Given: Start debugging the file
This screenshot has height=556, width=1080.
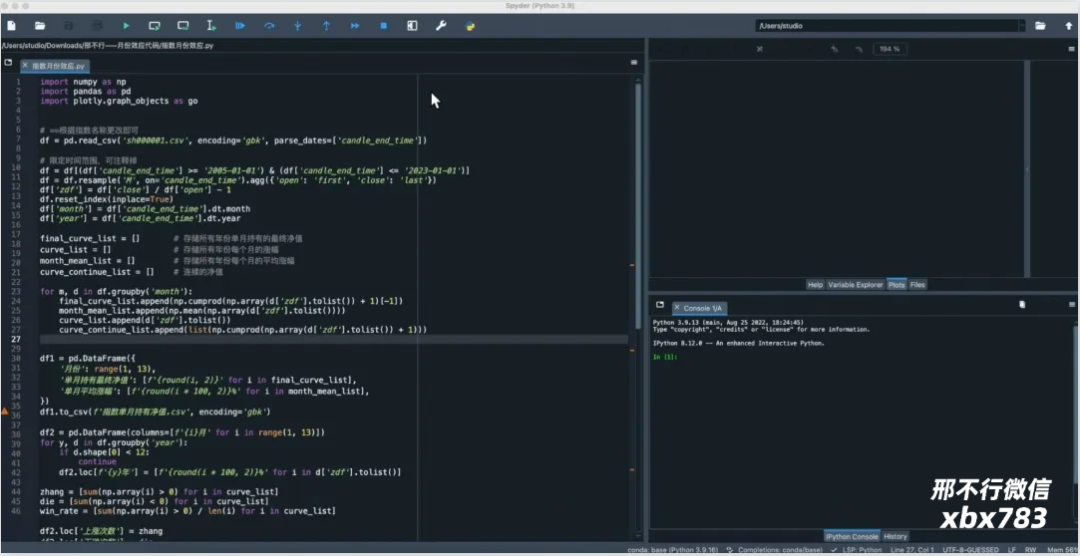Looking at the screenshot, I should pyautogui.click(x=240, y=25).
